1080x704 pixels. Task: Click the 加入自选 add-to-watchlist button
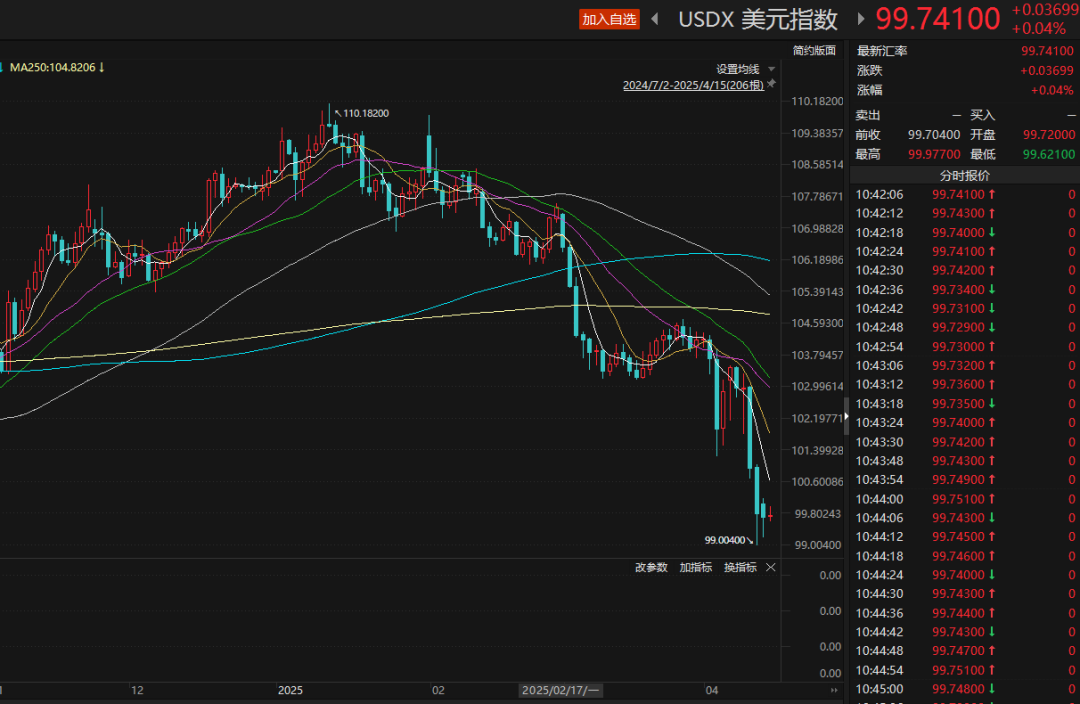pyautogui.click(x=608, y=19)
